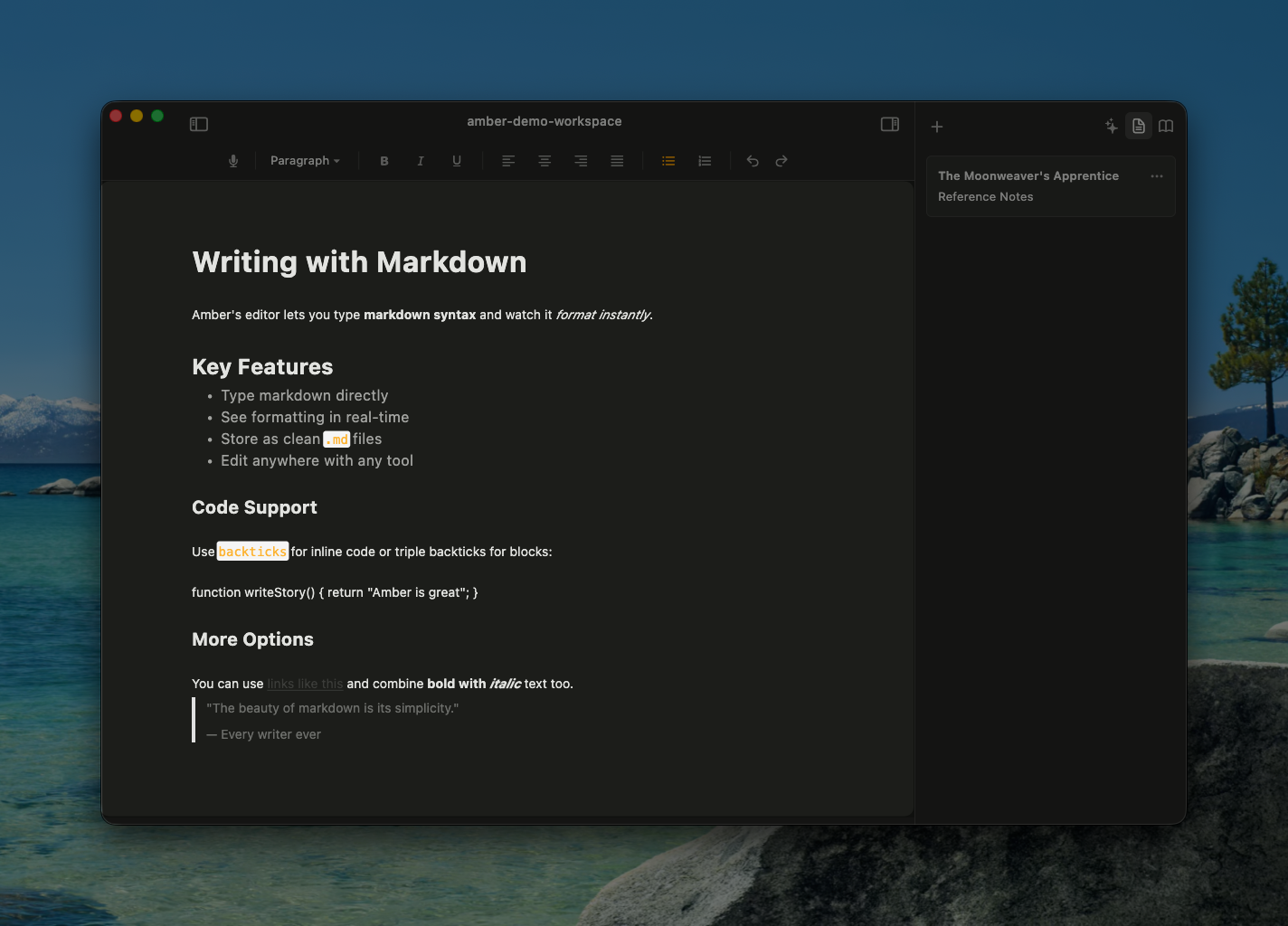Image resolution: width=1288 pixels, height=926 pixels.
Task: Open the Paragraph style dropdown
Action: [x=305, y=160]
